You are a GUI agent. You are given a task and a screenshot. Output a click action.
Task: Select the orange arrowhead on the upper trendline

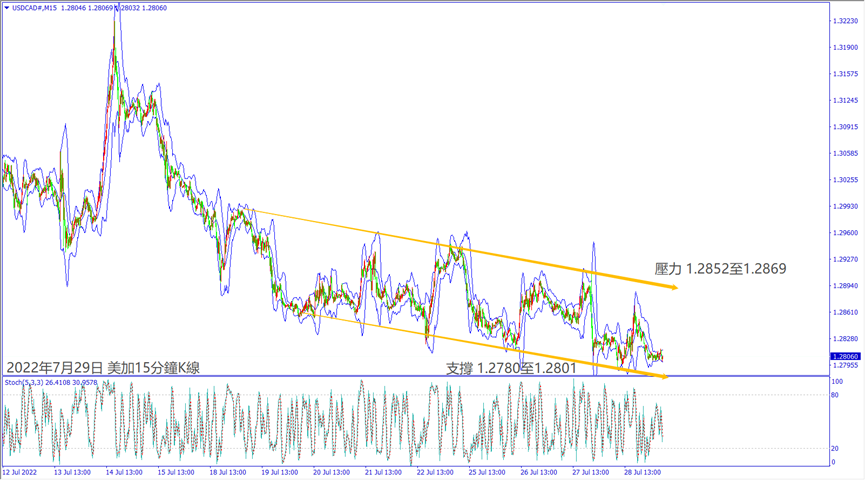click(x=674, y=288)
